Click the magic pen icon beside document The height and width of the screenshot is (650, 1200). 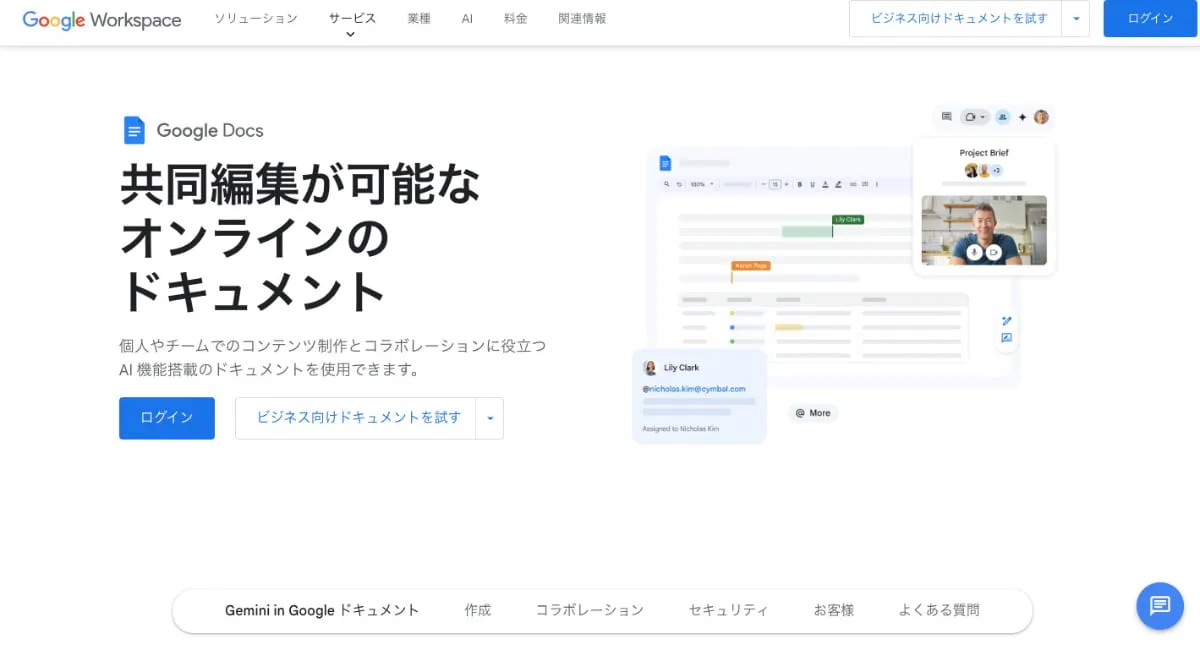pyautogui.click(x=1006, y=321)
